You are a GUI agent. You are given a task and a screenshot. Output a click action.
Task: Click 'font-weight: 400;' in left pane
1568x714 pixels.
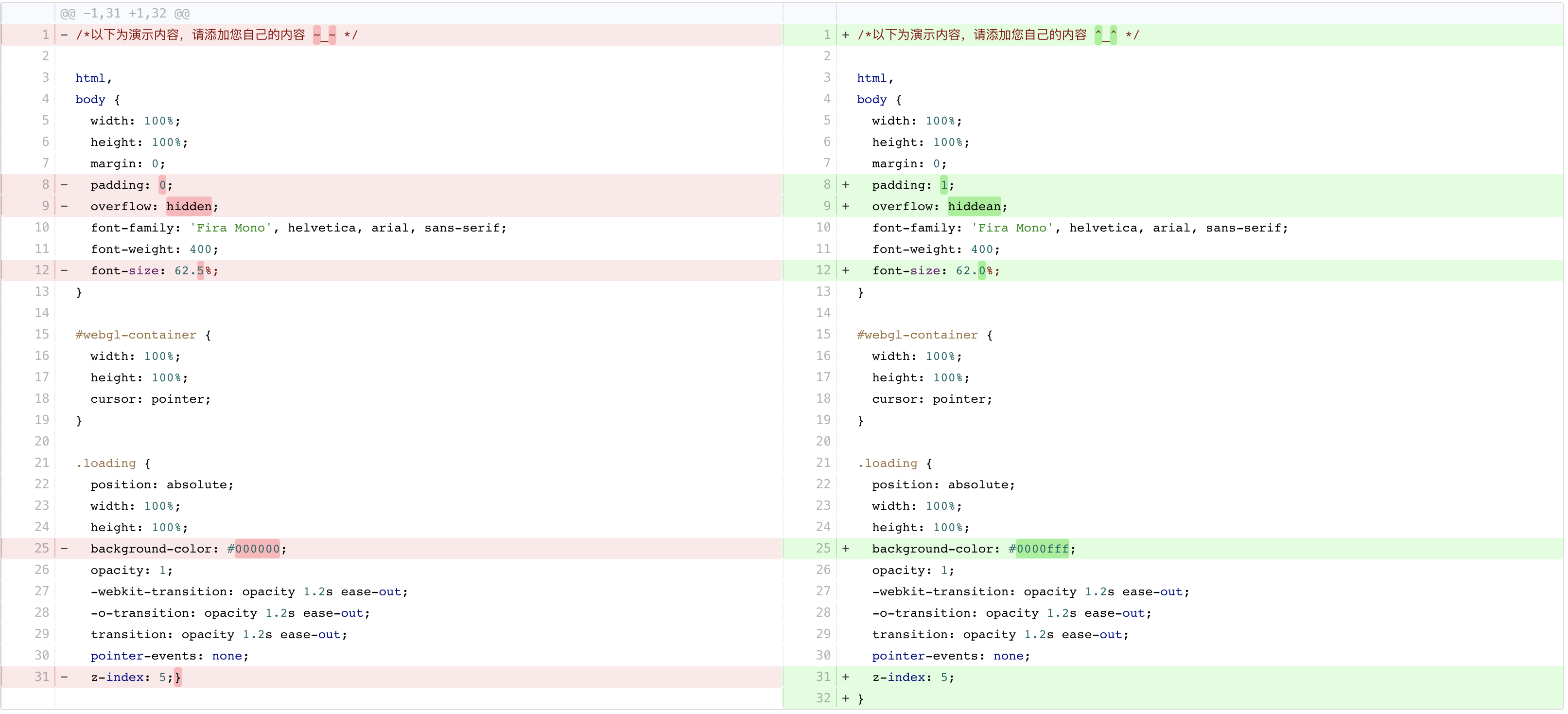pos(155,249)
